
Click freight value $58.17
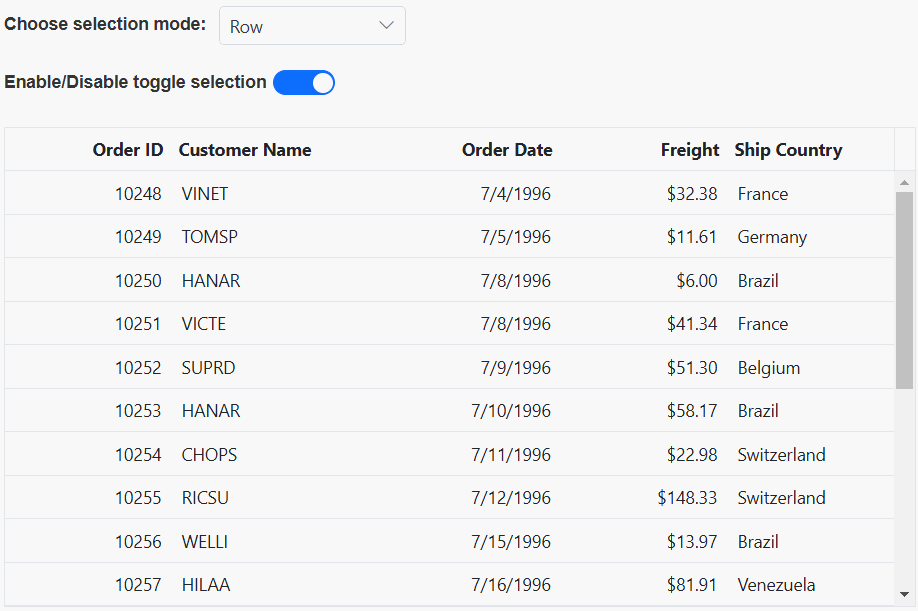tap(692, 411)
